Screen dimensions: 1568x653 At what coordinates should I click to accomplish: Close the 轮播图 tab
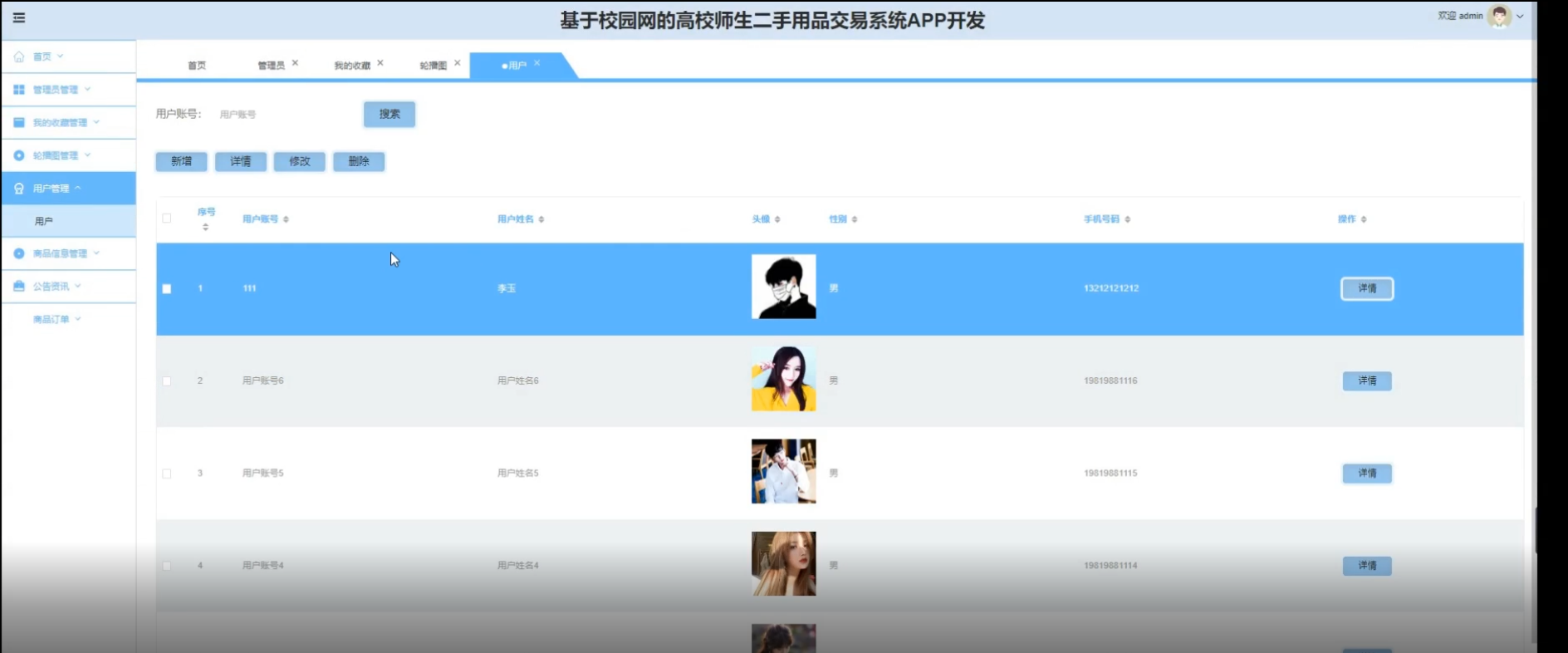[x=457, y=63]
